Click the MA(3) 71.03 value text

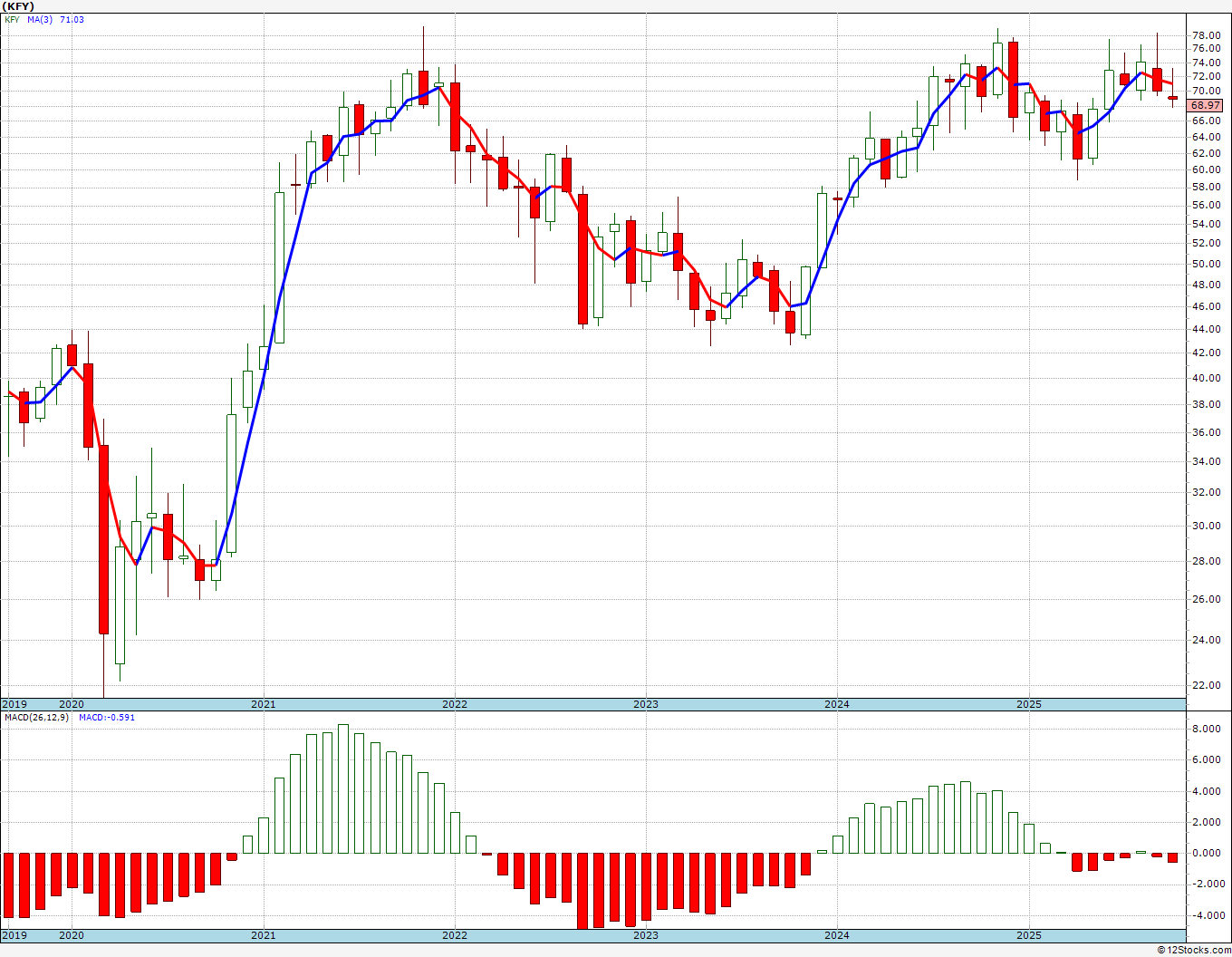click(x=72, y=19)
